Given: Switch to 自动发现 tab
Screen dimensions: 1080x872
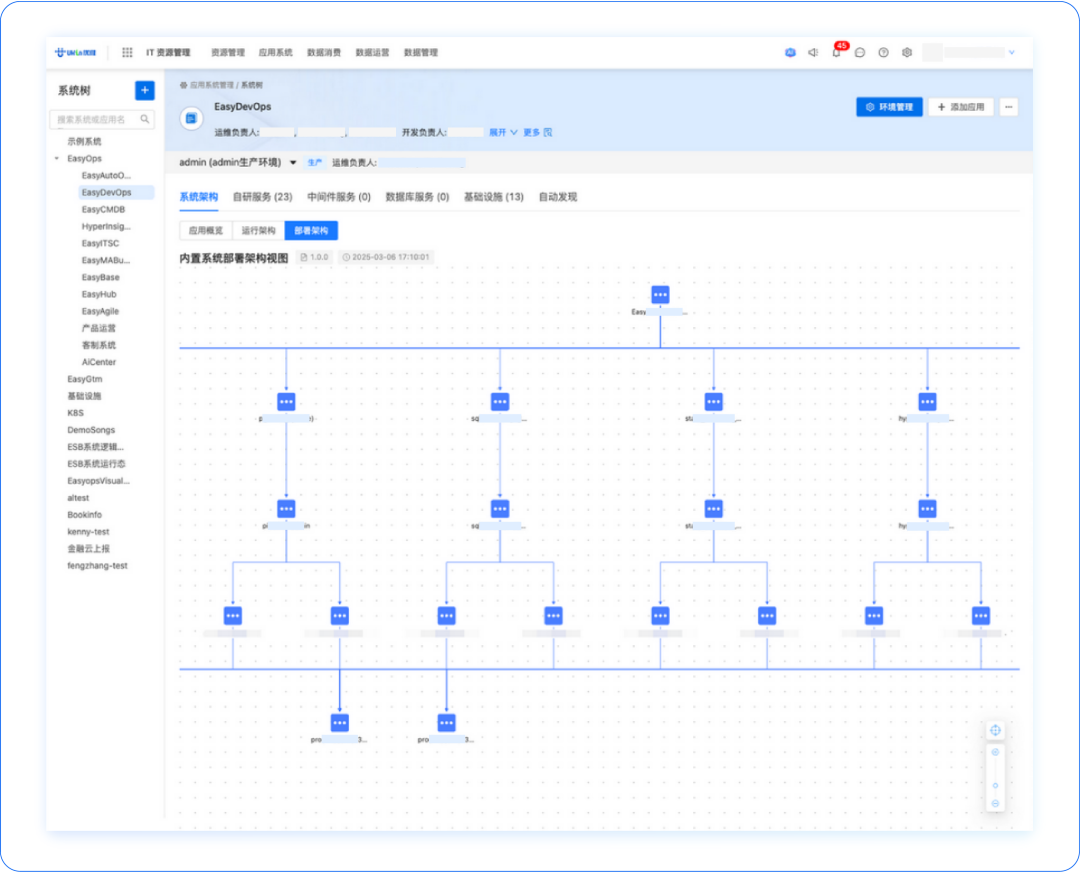Looking at the screenshot, I should (x=558, y=197).
